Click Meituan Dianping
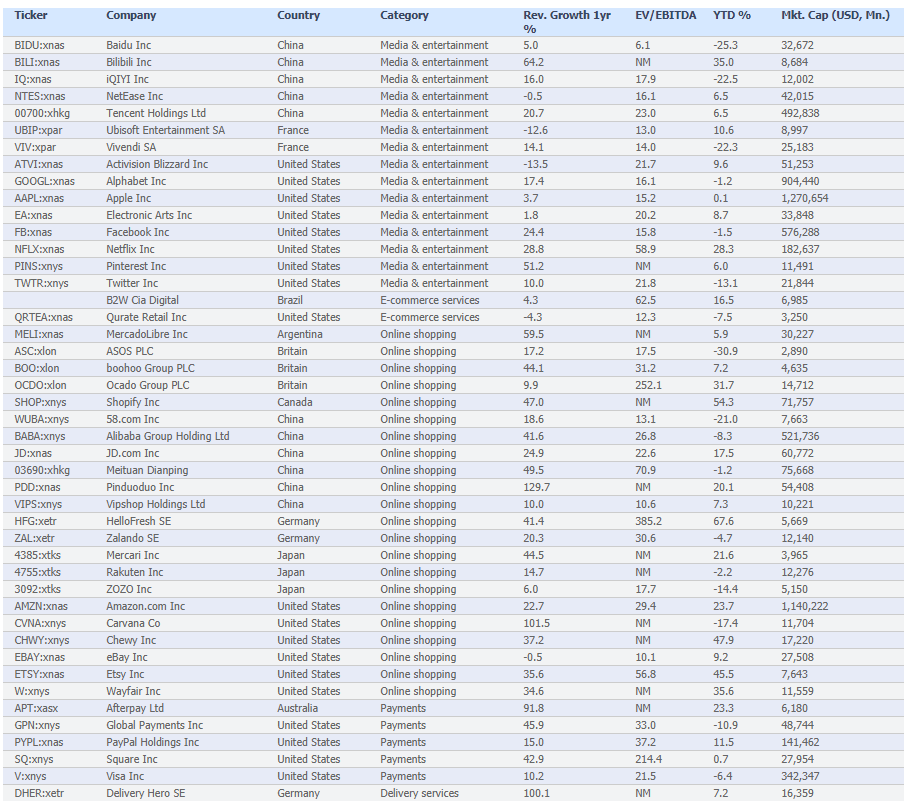The width and height of the screenshot is (908, 801). (147, 470)
